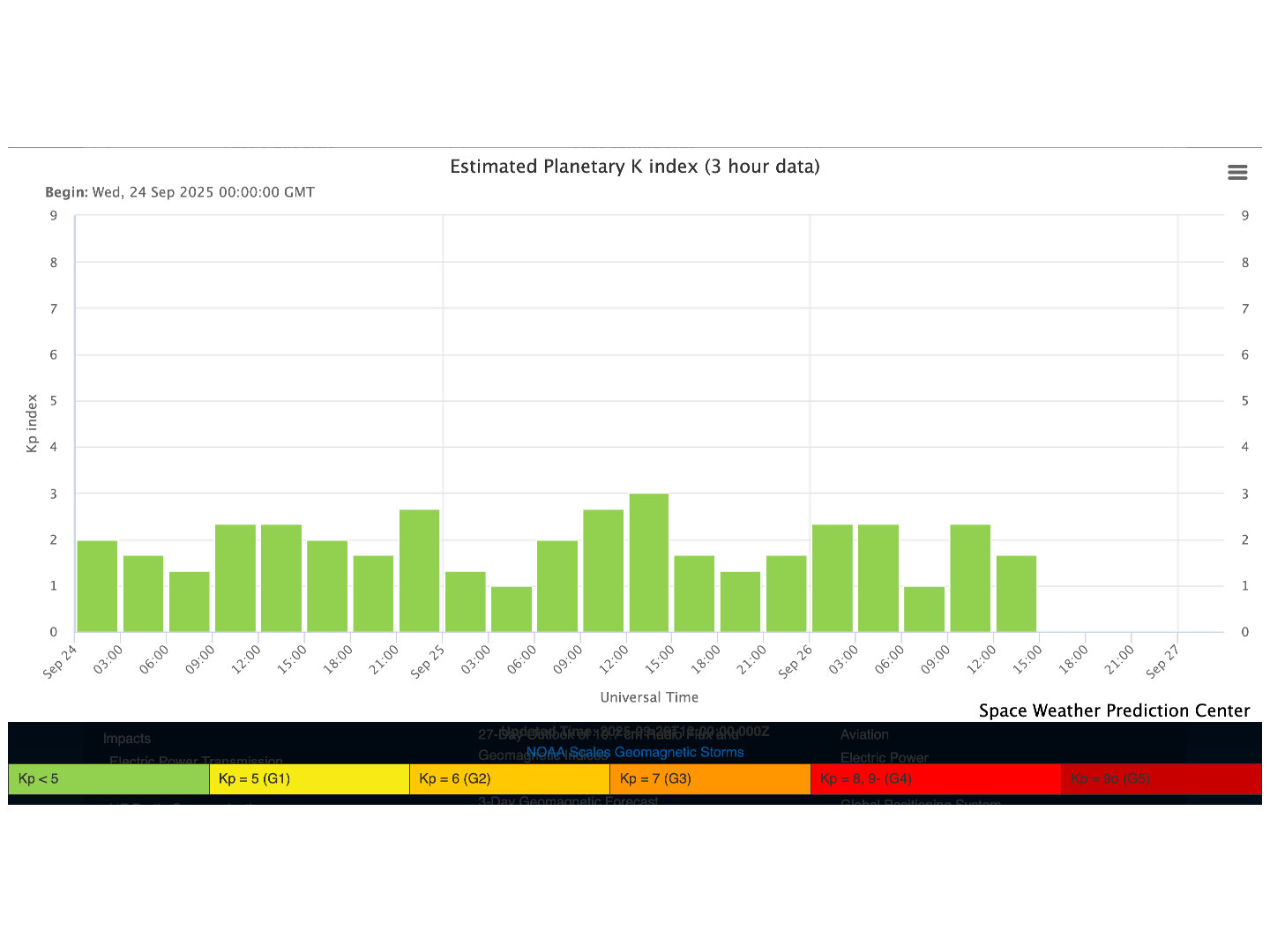The image size is (1270, 952).
Task: Click the bar starting at Sep 24 09:00
Action: pyautogui.click(x=235, y=579)
